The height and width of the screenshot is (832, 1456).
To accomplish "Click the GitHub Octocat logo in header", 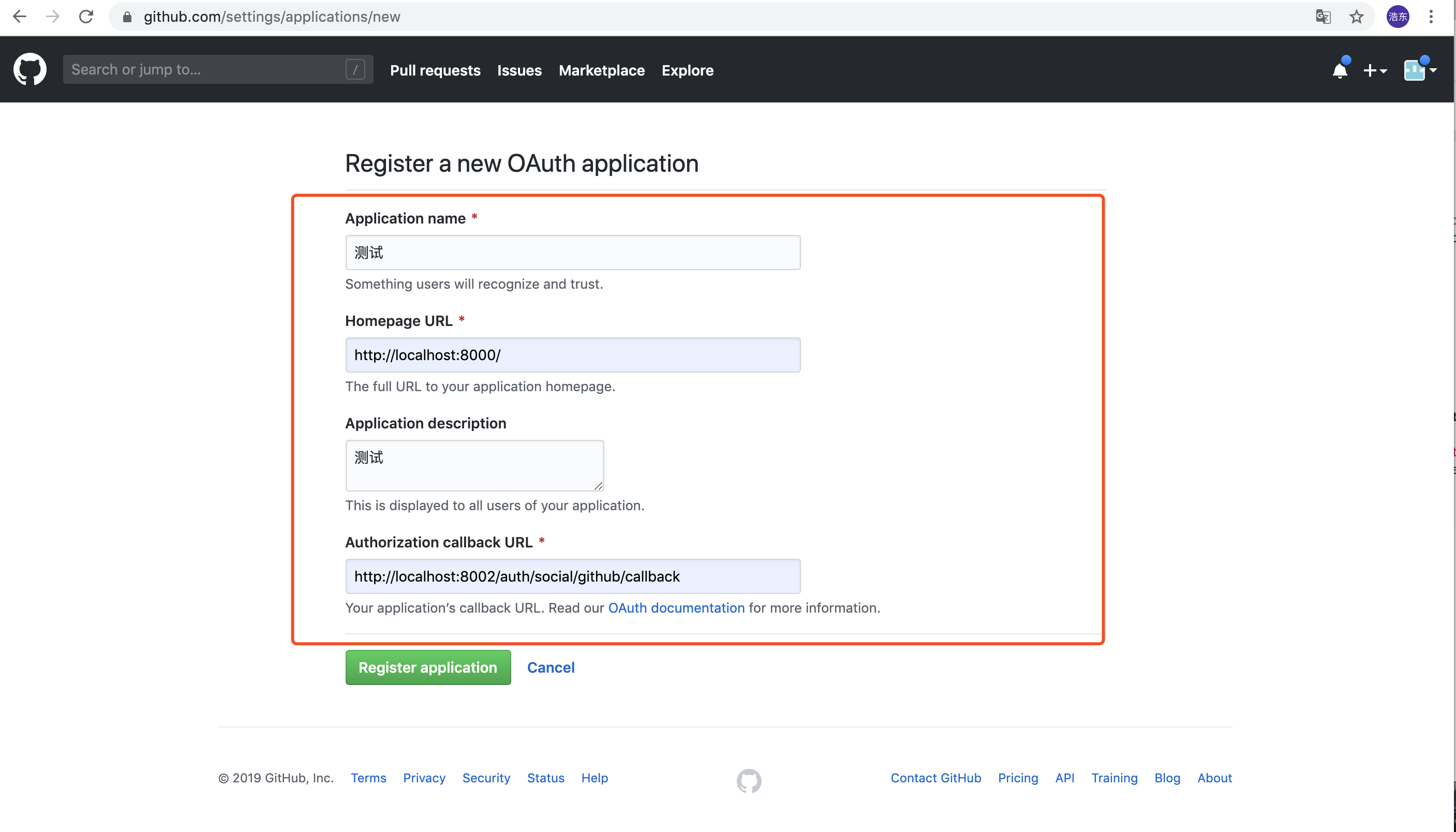I will point(29,69).
